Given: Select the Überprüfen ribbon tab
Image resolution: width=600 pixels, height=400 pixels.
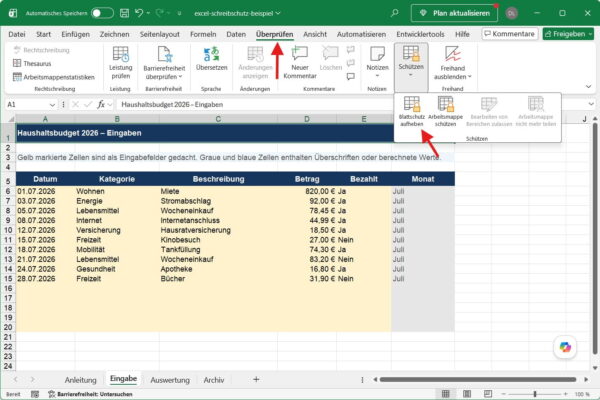Looking at the screenshot, I should (x=274, y=34).
